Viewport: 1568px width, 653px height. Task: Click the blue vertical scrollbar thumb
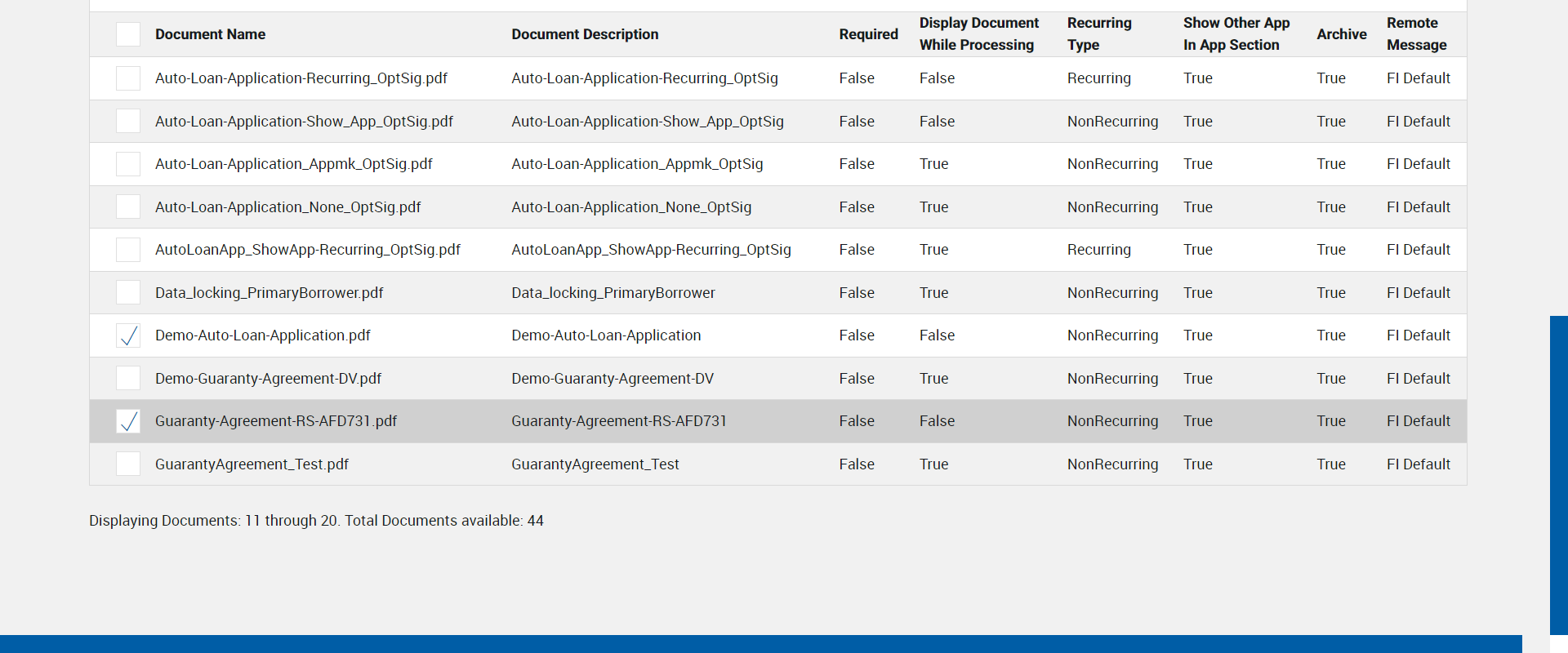click(x=1558, y=473)
